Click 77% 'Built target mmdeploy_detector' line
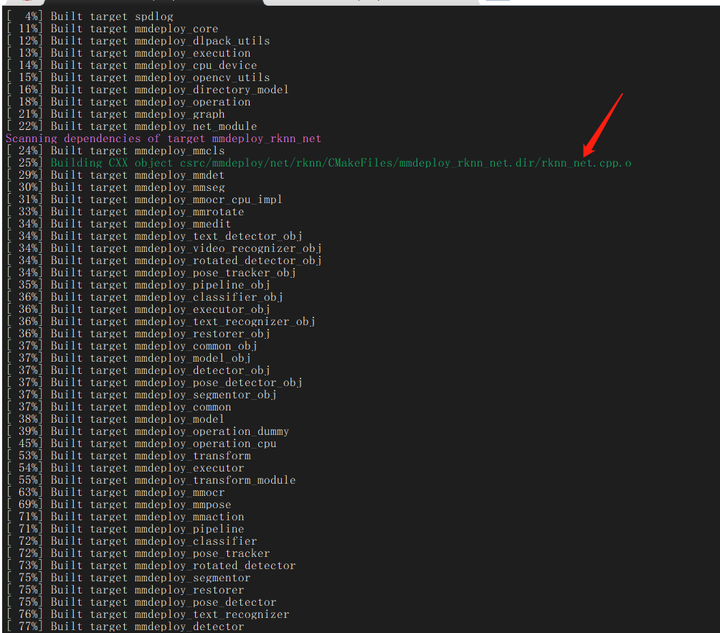This screenshot has height=633, width=720. [125, 626]
